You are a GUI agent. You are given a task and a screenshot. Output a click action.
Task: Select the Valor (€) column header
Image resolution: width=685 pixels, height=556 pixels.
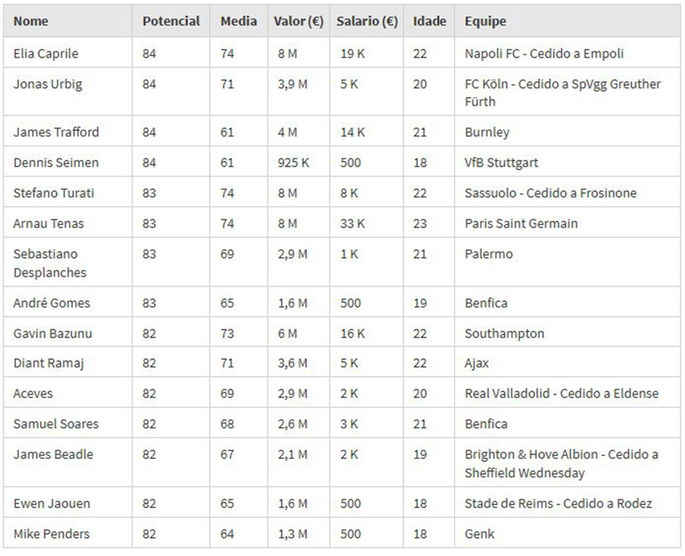[297, 21]
